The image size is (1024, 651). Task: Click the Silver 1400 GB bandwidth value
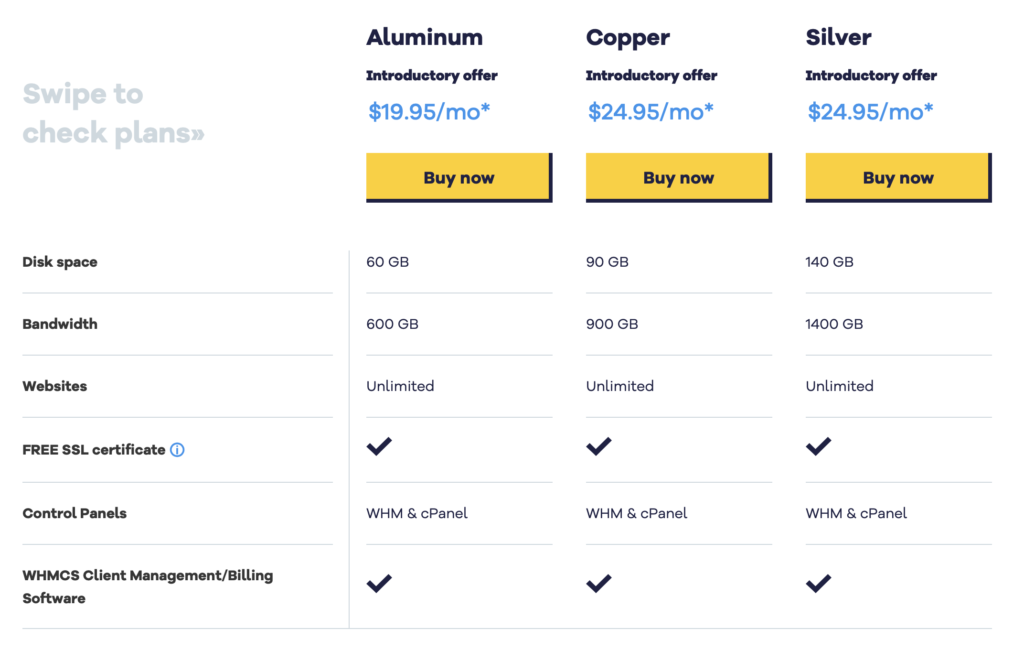[x=834, y=324]
